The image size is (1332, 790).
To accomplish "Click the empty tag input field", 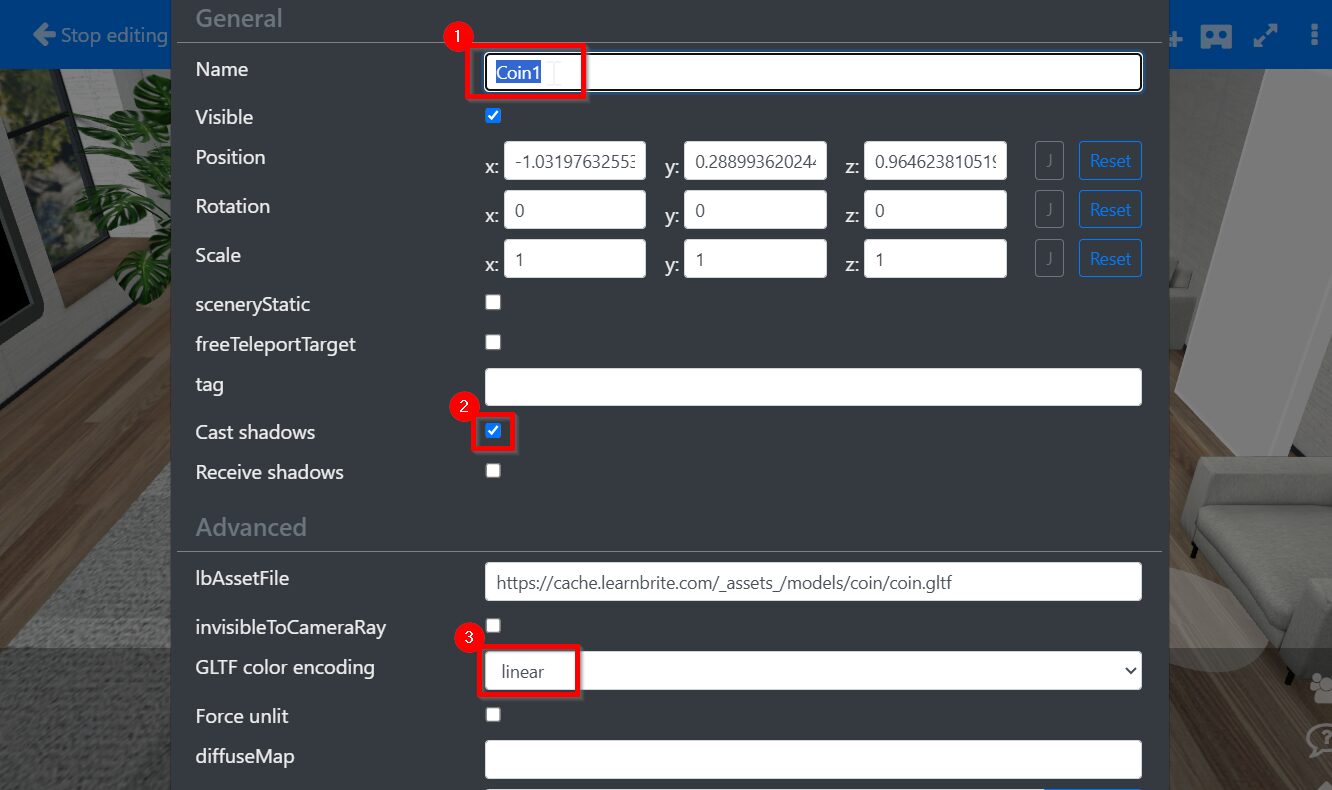I will (812, 387).
